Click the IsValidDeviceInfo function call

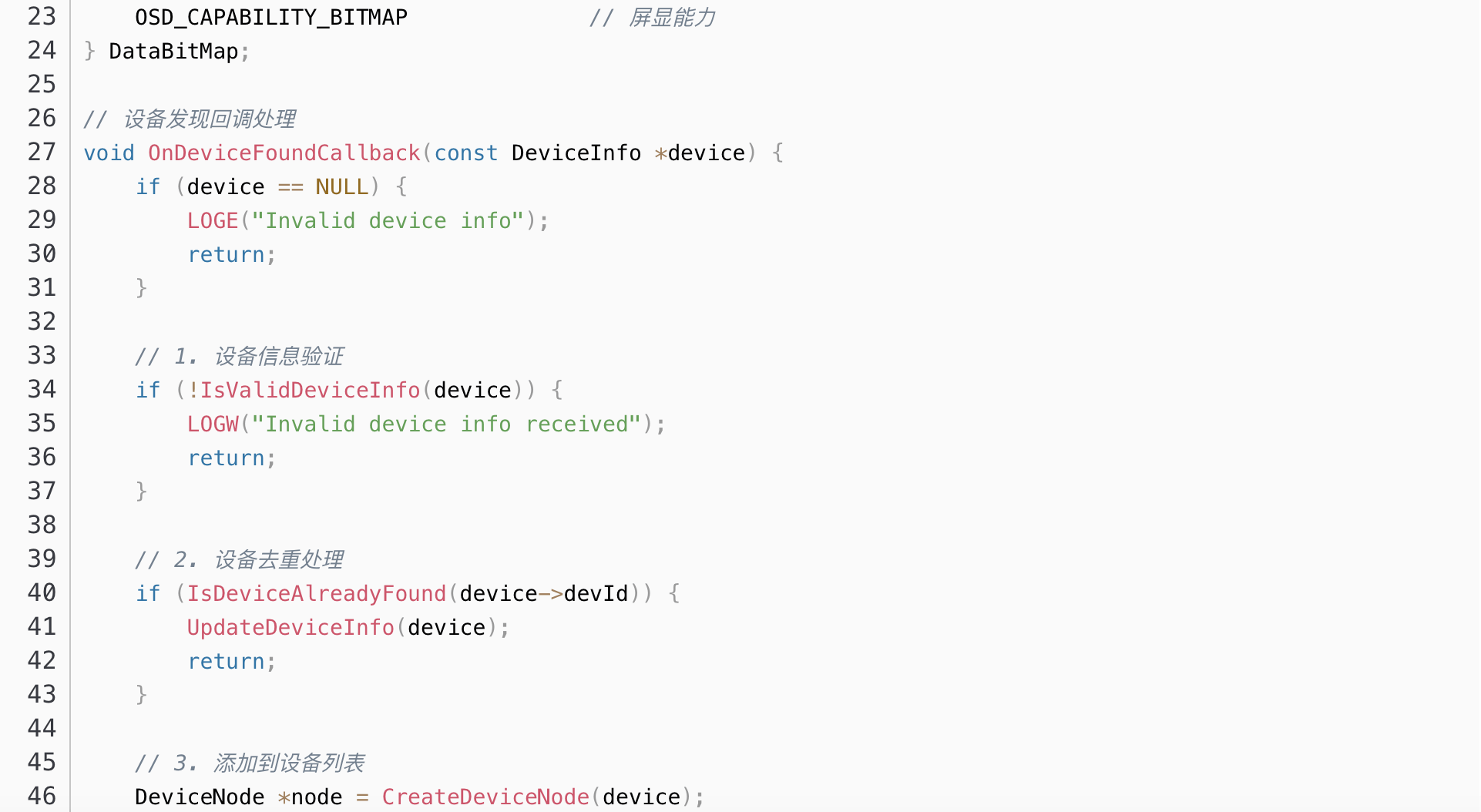click(x=311, y=390)
